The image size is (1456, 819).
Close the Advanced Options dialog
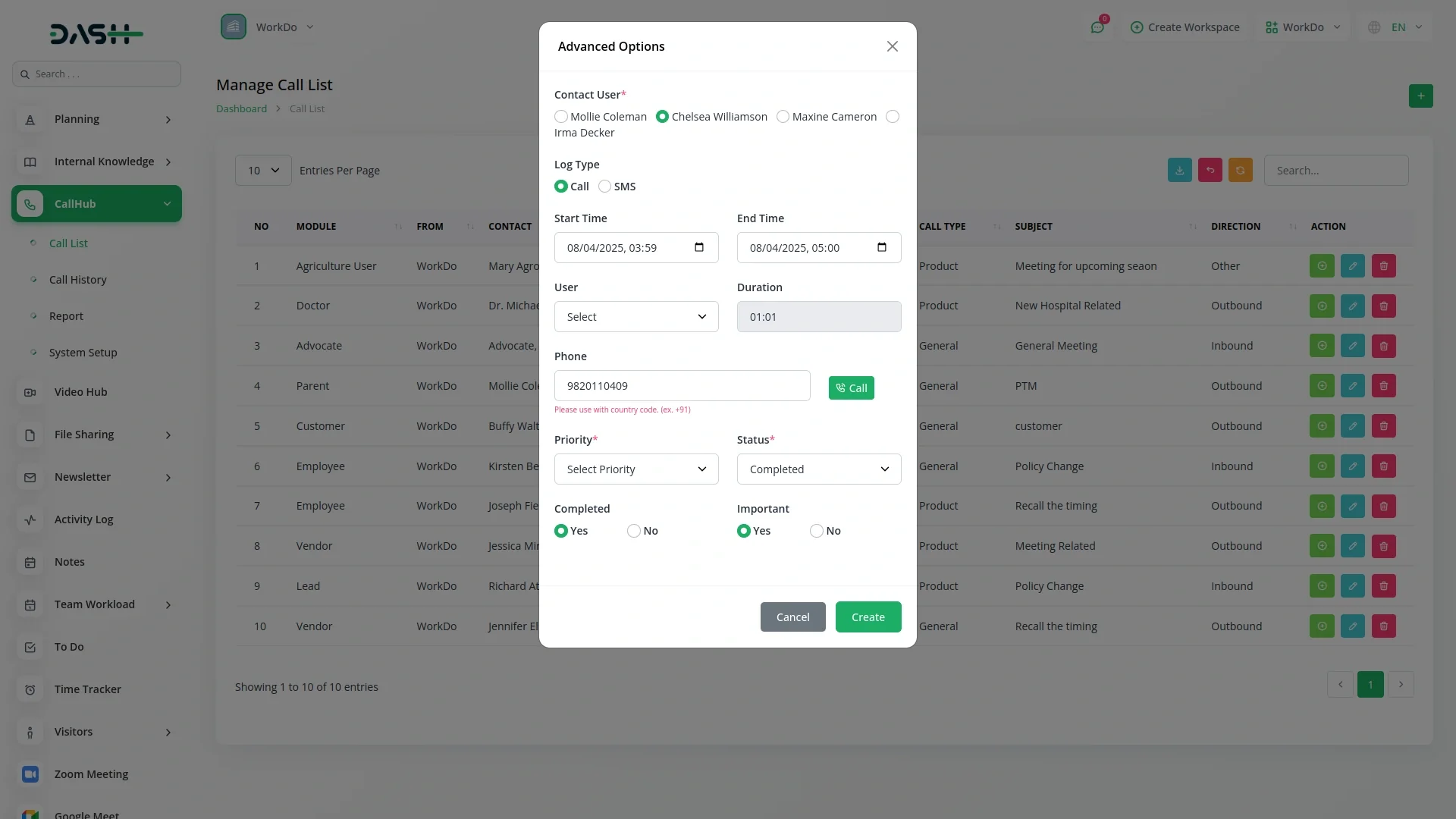click(892, 46)
